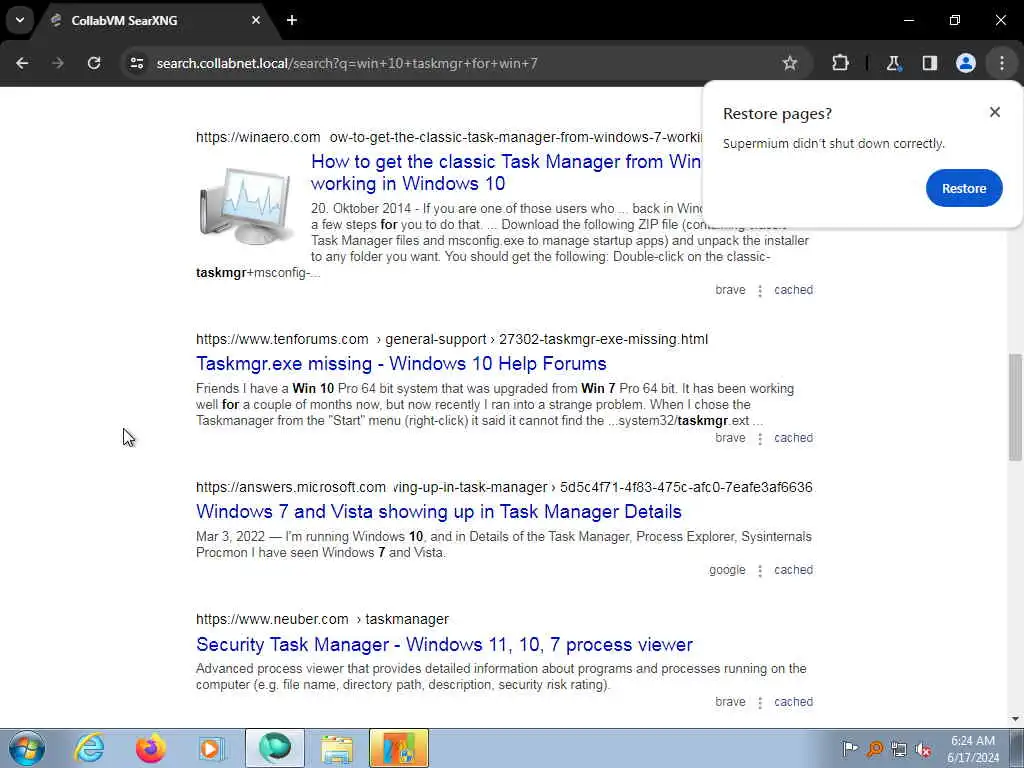Image resolution: width=1024 pixels, height=768 pixels.
Task: Click the Restore button
Action: pos(964,188)
